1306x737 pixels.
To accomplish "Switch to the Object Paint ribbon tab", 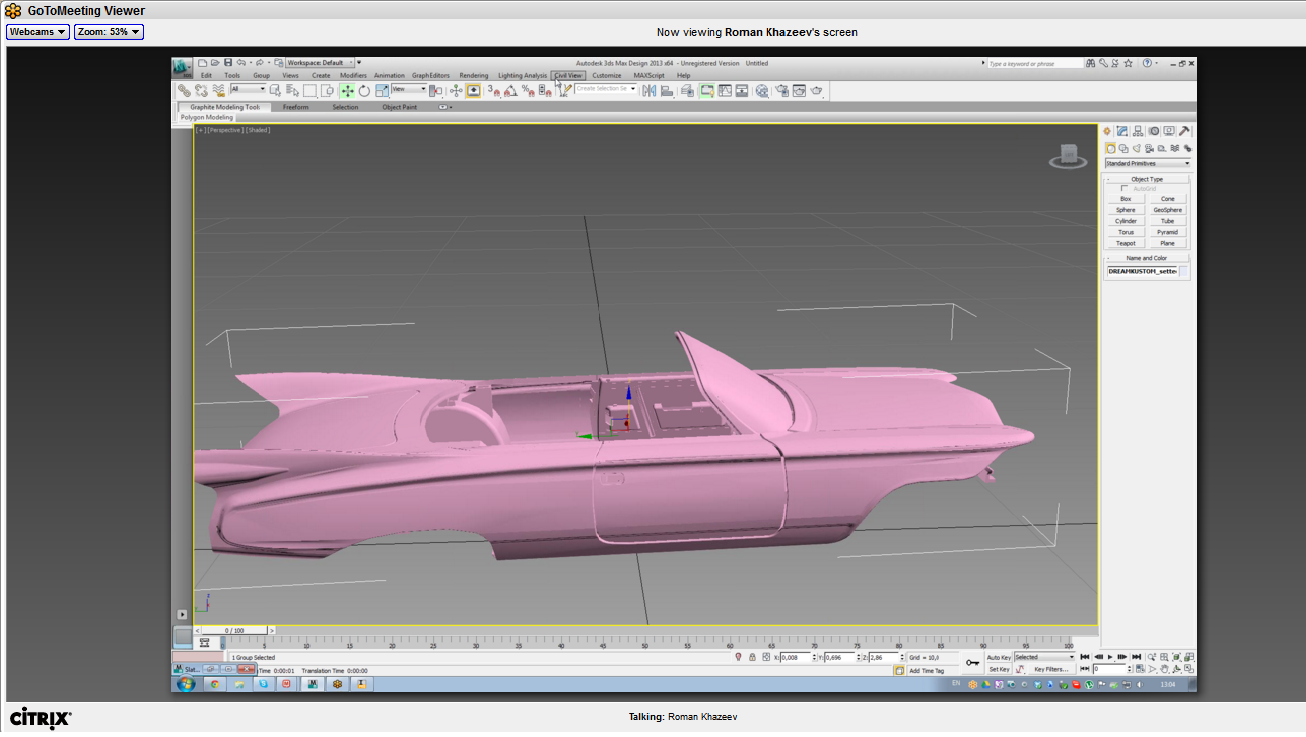I will (x=400, y=107).
